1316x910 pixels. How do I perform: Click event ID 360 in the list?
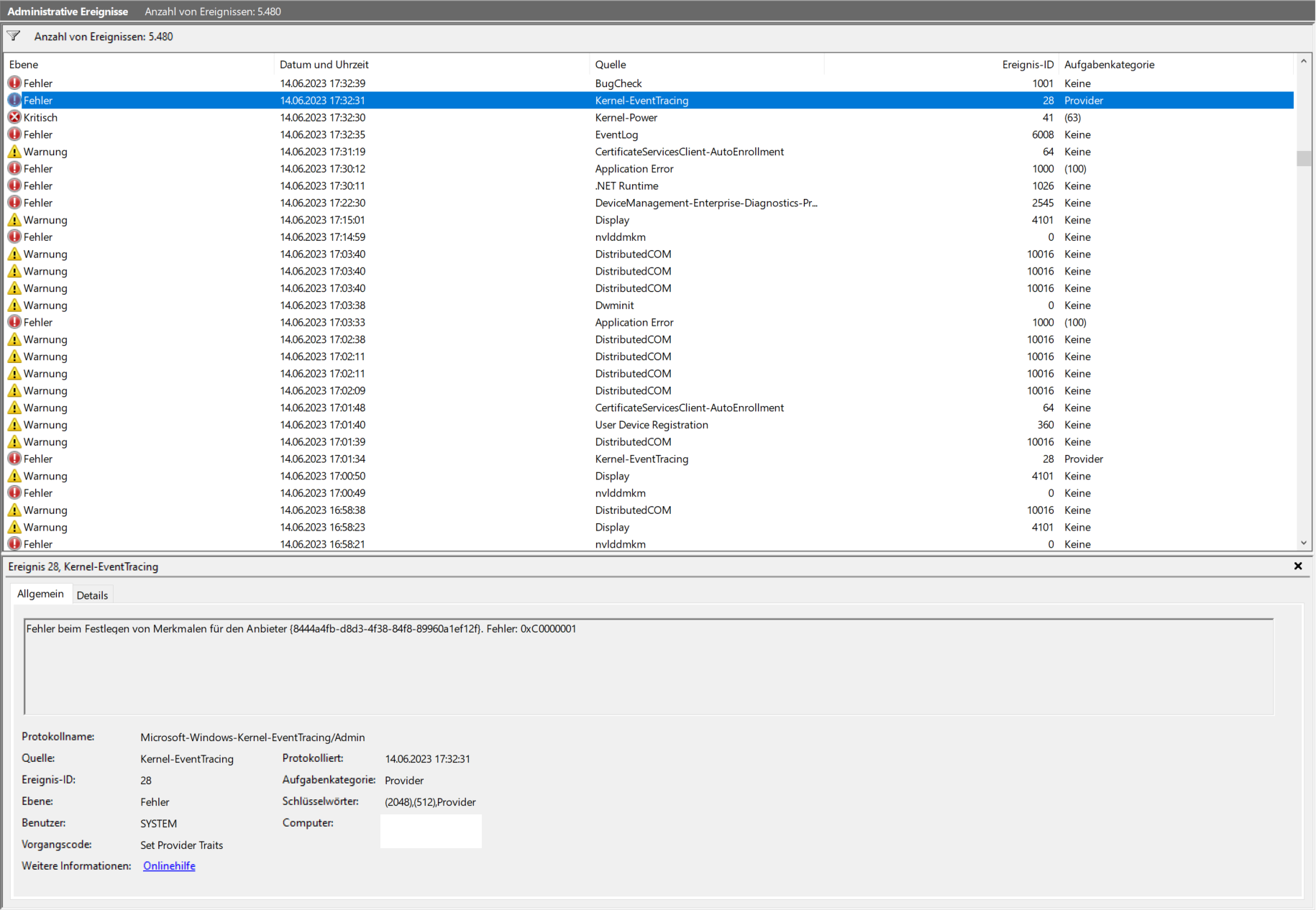(x=1046, y=425)
